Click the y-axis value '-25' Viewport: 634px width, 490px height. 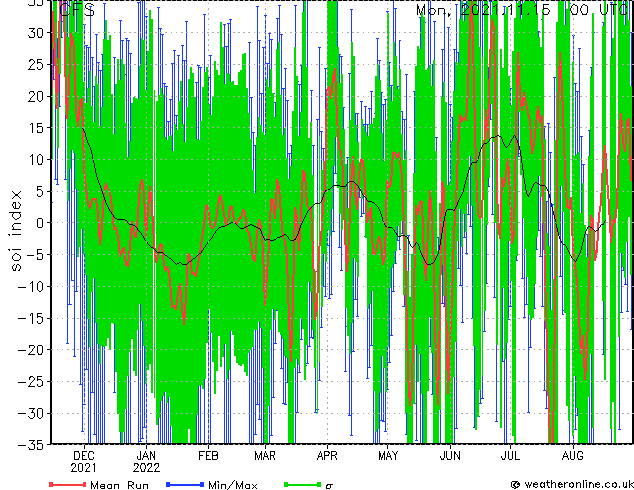(x=31, y=382)
